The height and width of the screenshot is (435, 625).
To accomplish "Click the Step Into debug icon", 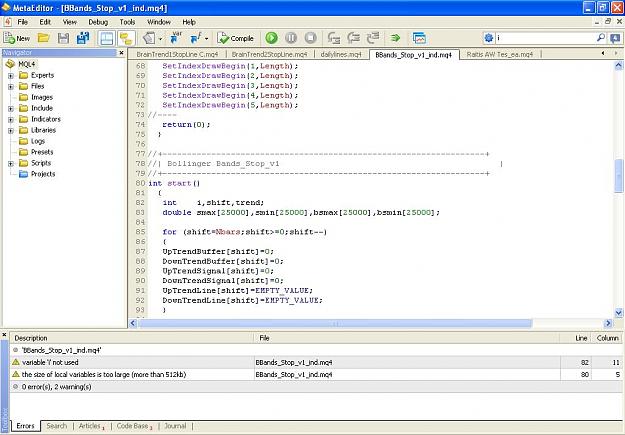I will click(334, 38).
